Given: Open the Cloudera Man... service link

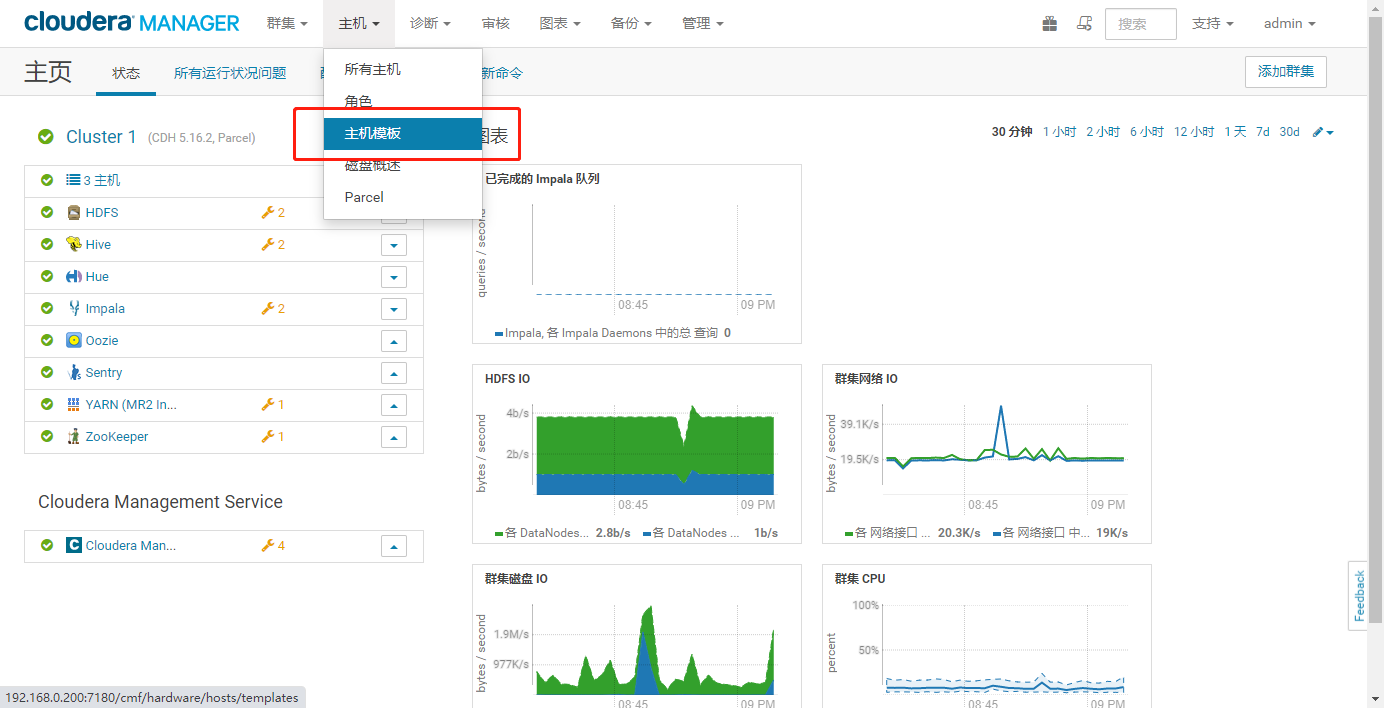Looking at the screenshot, I should tap(130, 545).
